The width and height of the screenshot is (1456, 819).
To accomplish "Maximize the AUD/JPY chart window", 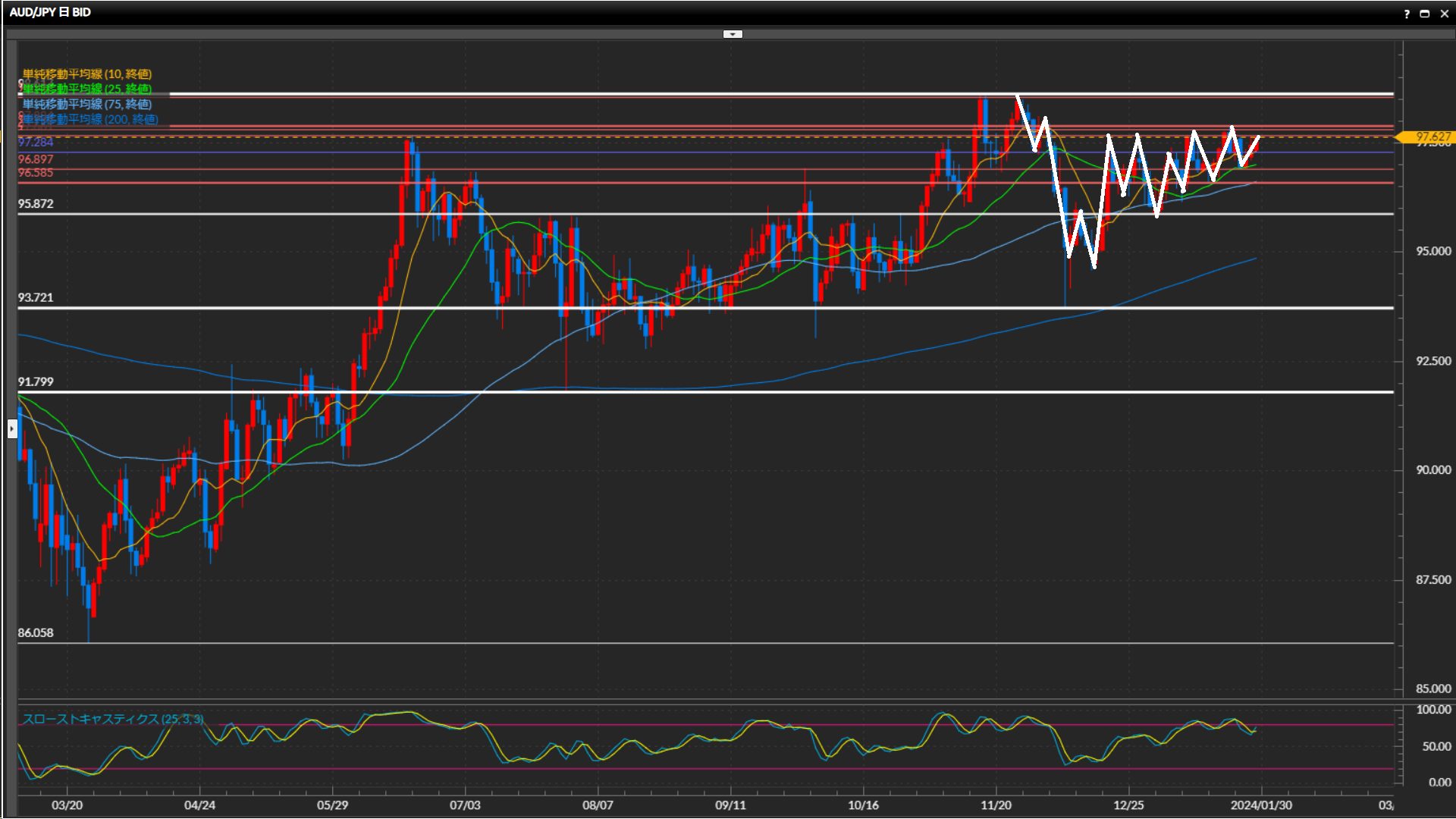I will (1424, 14).
